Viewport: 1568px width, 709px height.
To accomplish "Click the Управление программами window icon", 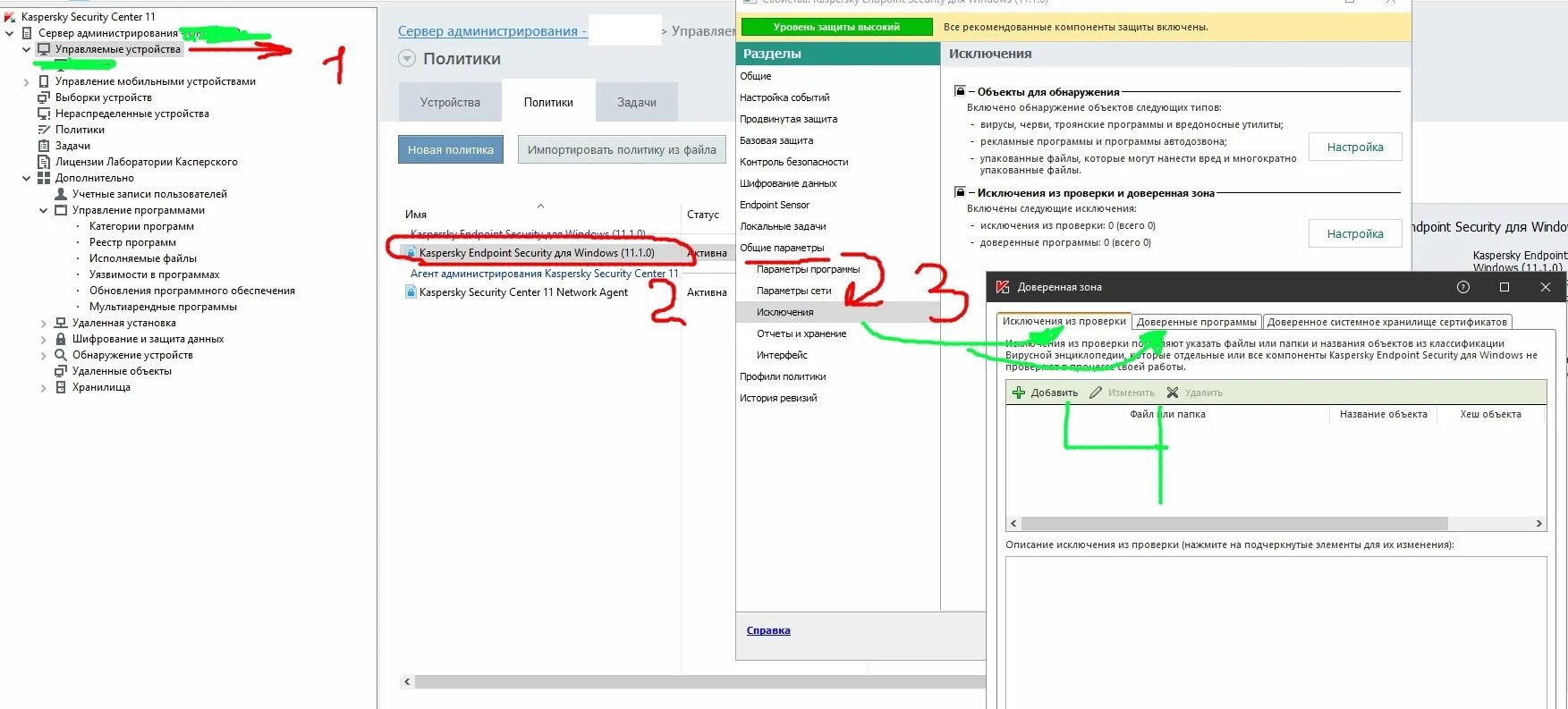I will [x=61, y=210].
